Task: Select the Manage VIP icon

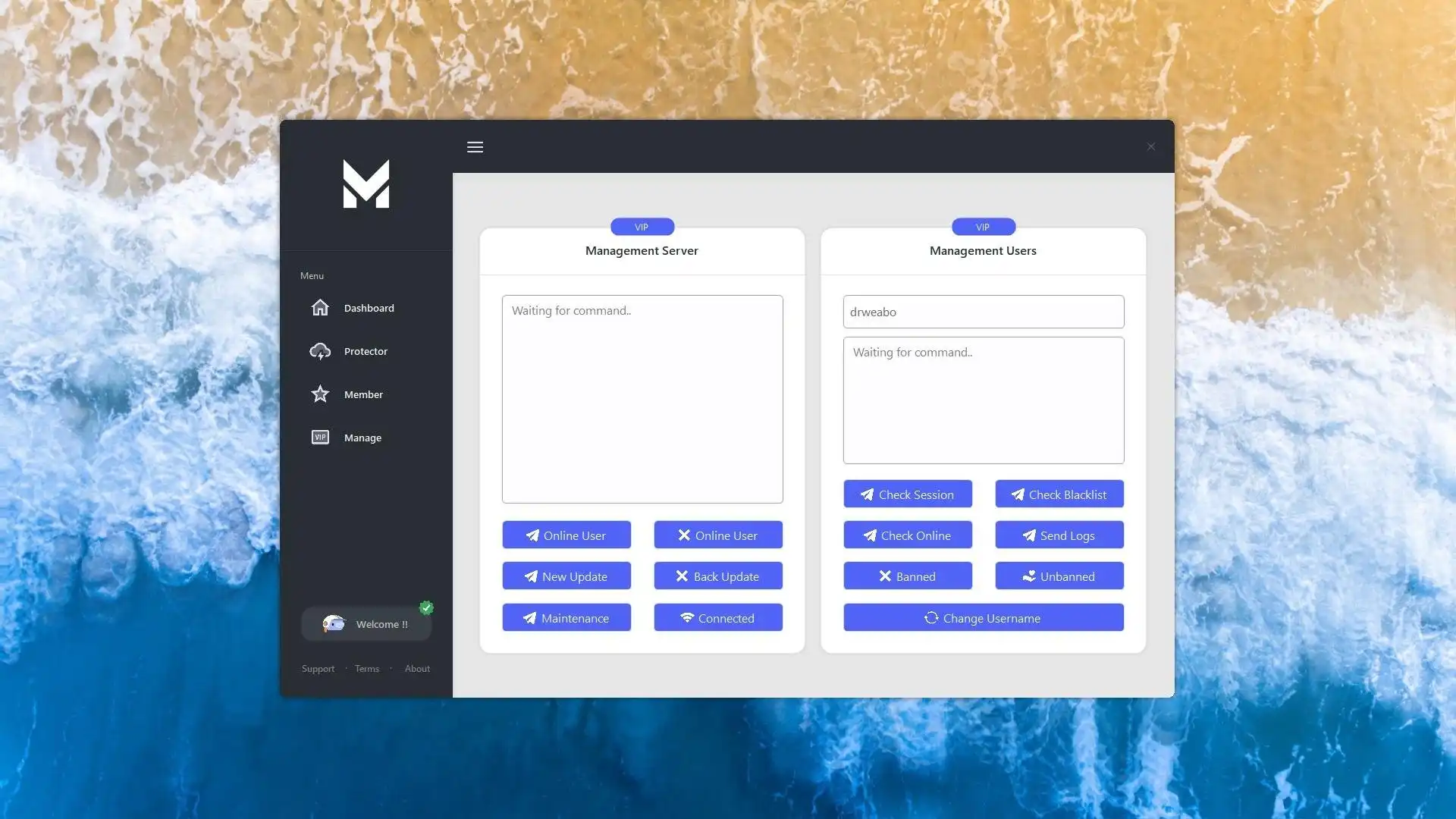Action: [320, 437]
